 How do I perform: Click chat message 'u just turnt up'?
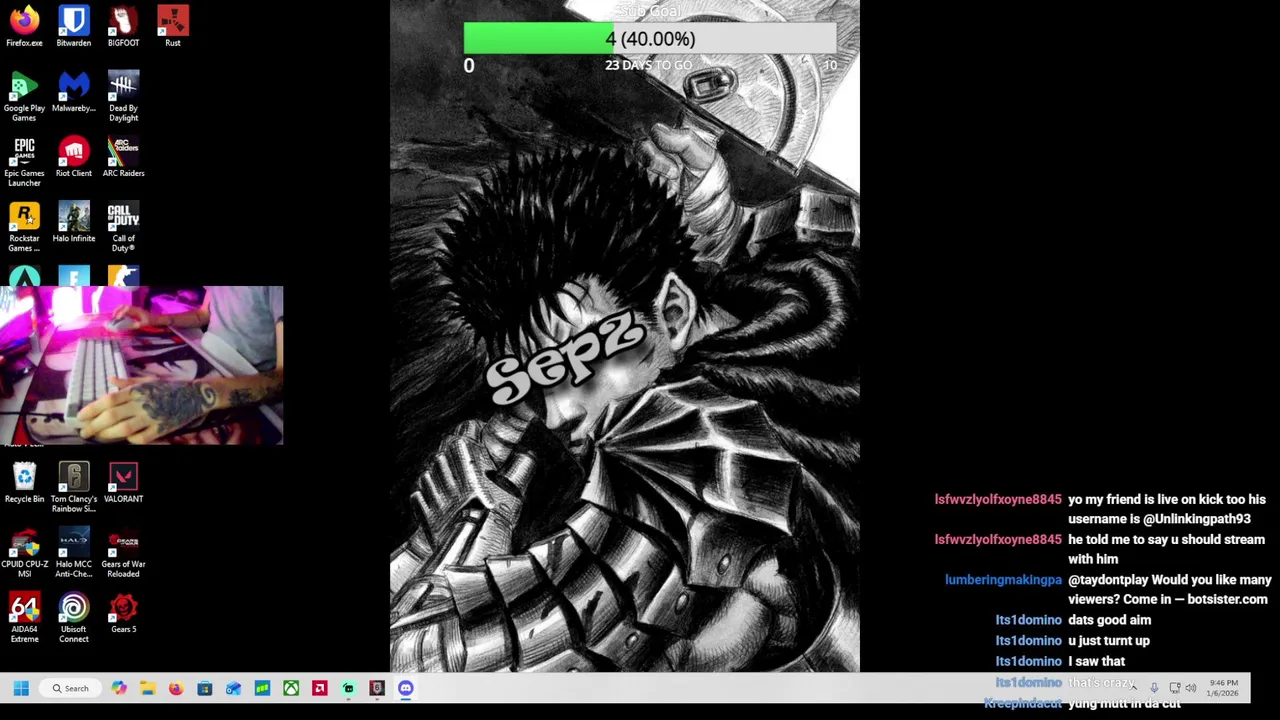[x=1108, y=641]
